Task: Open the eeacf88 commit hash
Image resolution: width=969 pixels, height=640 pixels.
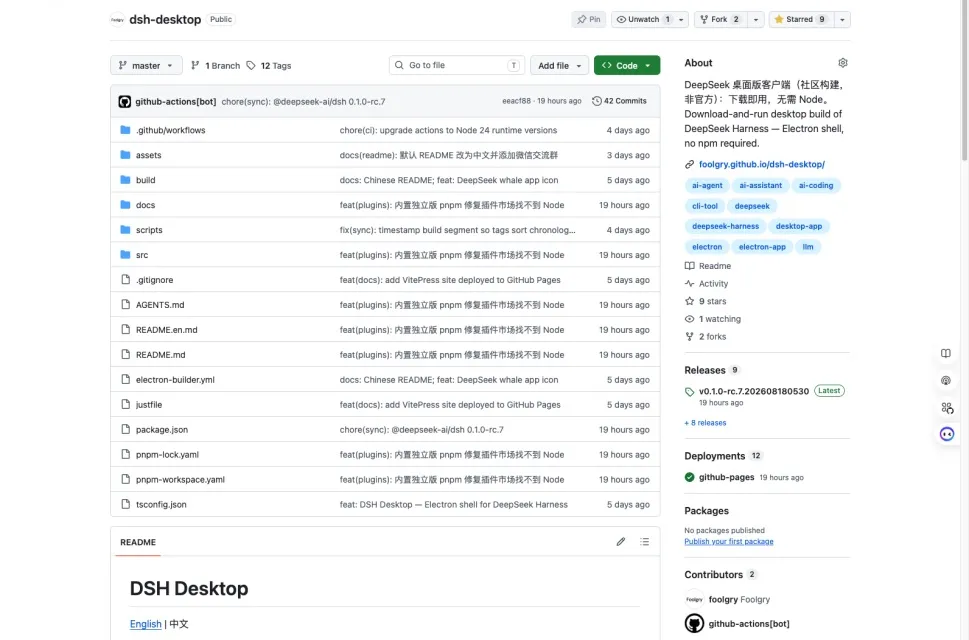Action: [516, 101]
